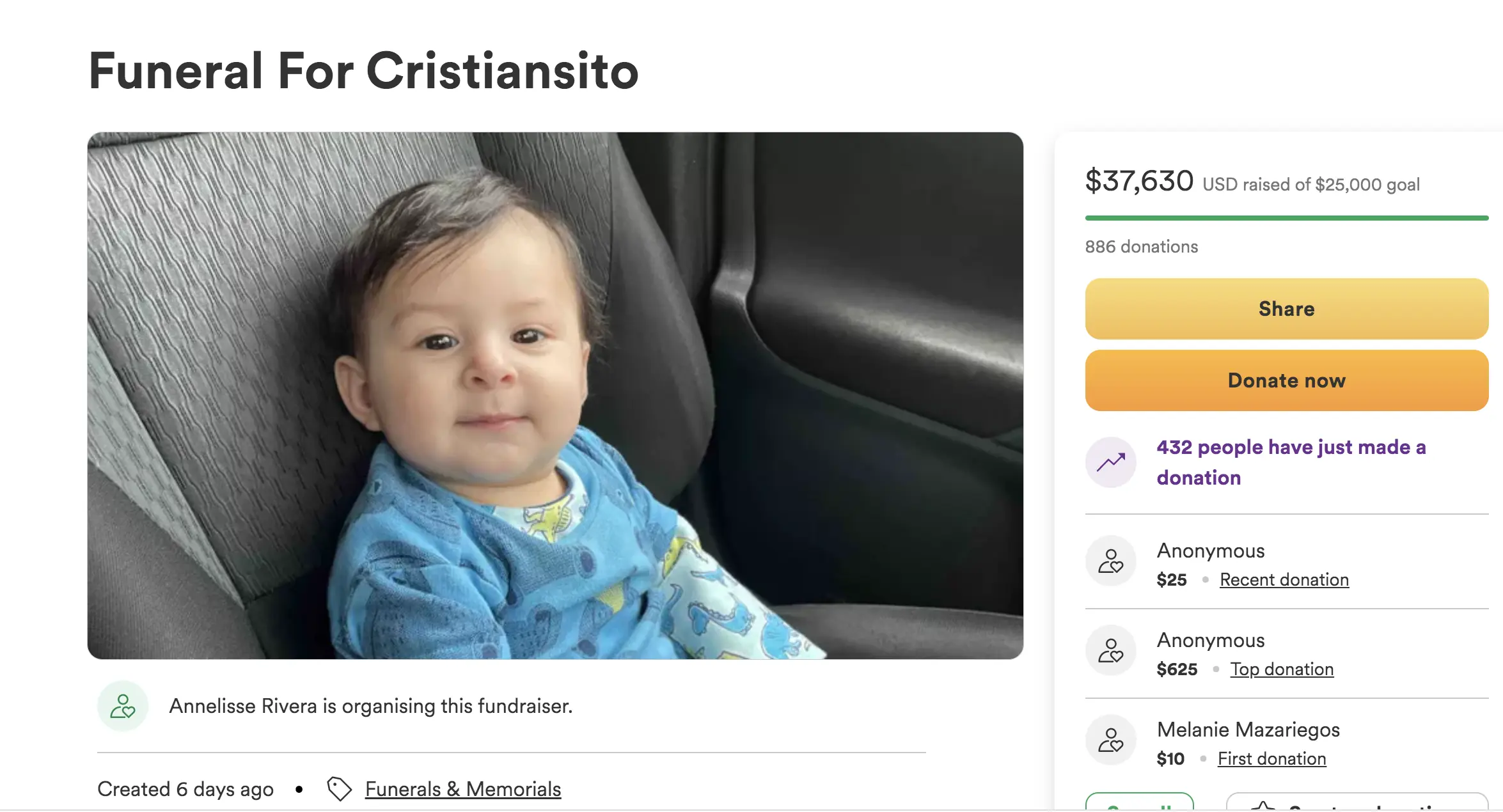
Task: Click Melanie Mazariegos donor avatar icon
Action: click(x=1111, y=740)
